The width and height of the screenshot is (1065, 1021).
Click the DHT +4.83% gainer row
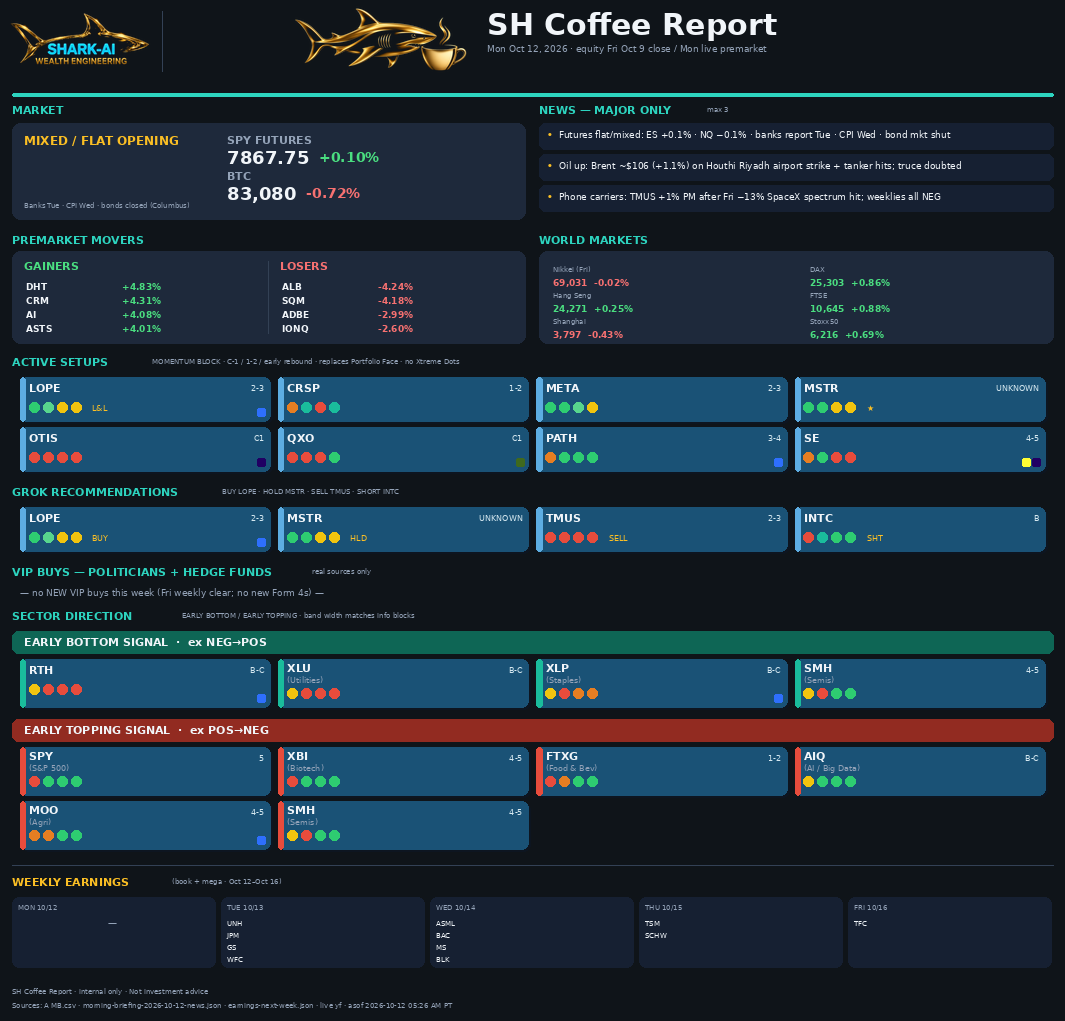[x=93, y=287]
